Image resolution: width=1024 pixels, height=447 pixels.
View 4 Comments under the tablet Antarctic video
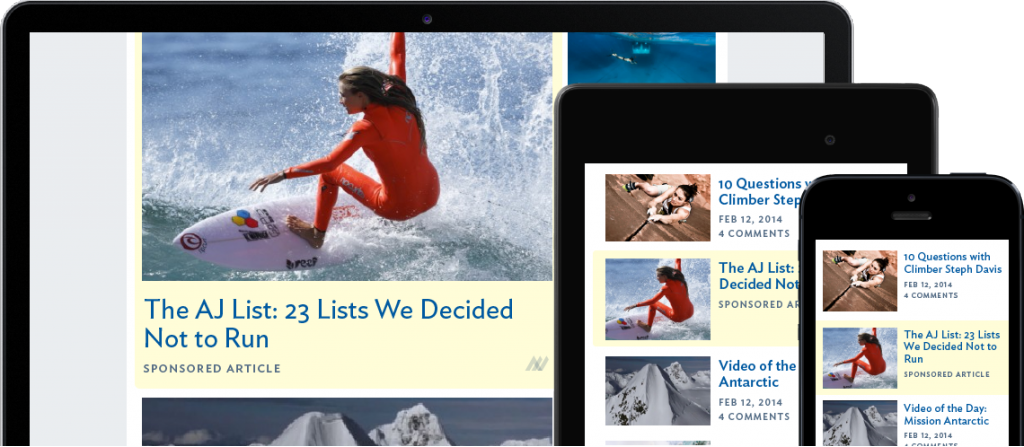tap(754, 416)
